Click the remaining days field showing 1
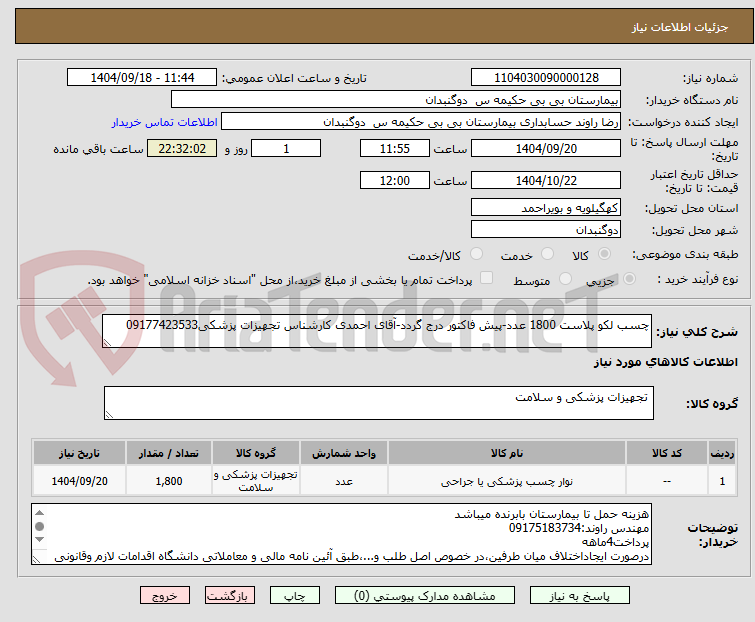Image resolution: width=755 pixels, height=622 pixels. click(x=286, y=148)
